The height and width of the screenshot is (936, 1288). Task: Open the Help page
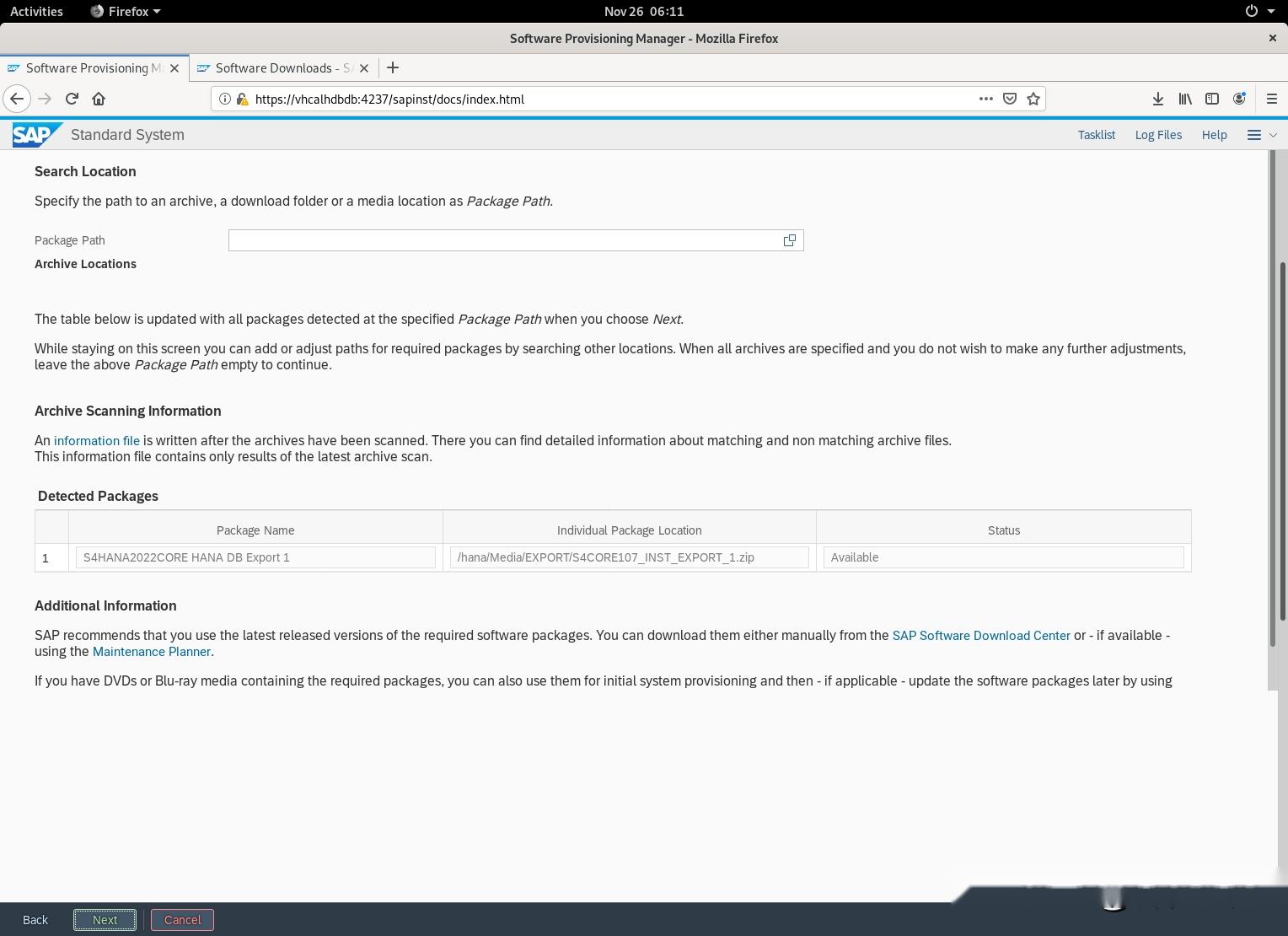pos(1215,135)
